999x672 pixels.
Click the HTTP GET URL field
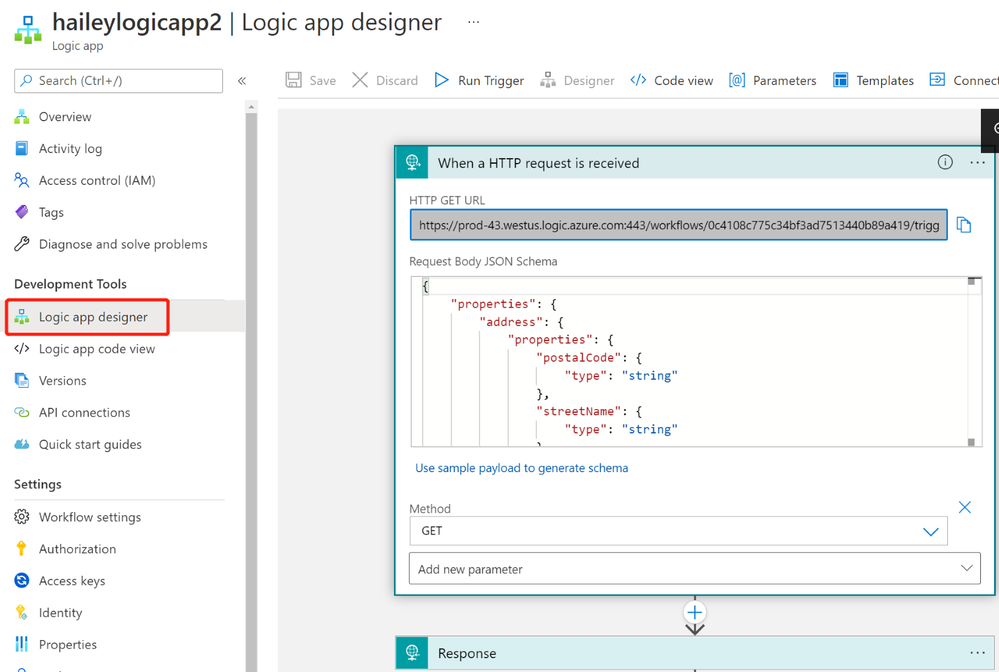pos(678,225)
